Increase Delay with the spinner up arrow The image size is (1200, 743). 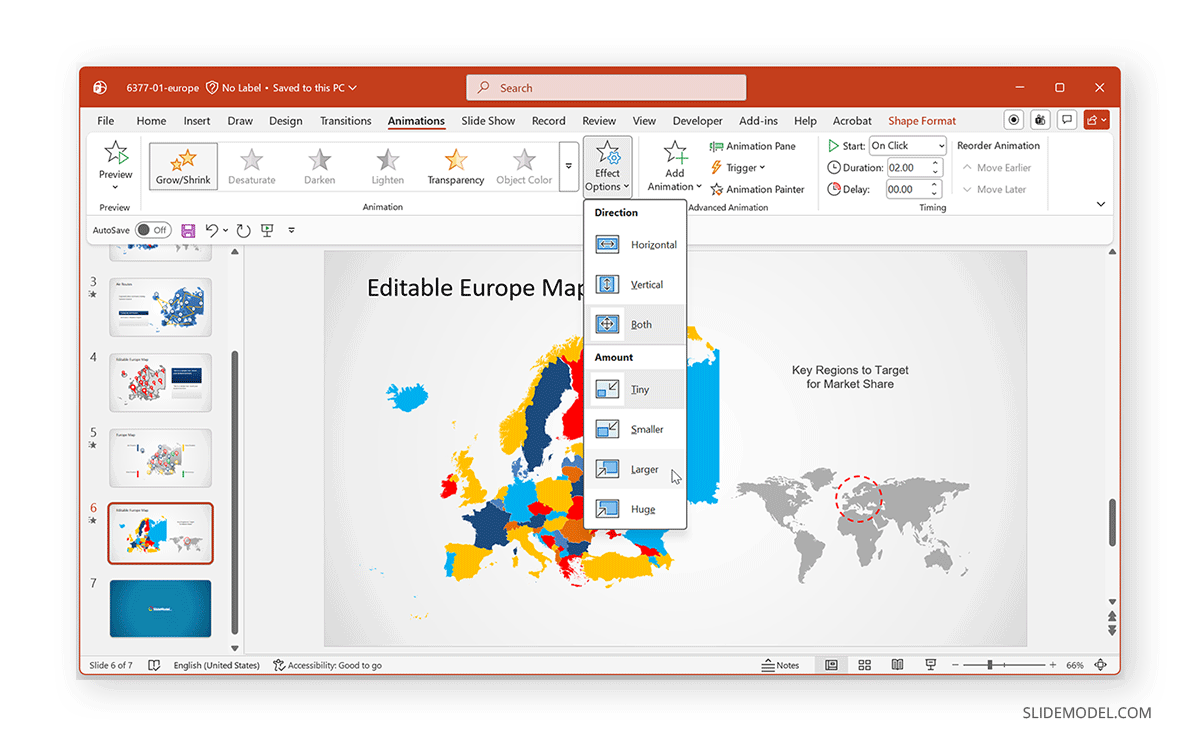937,185
